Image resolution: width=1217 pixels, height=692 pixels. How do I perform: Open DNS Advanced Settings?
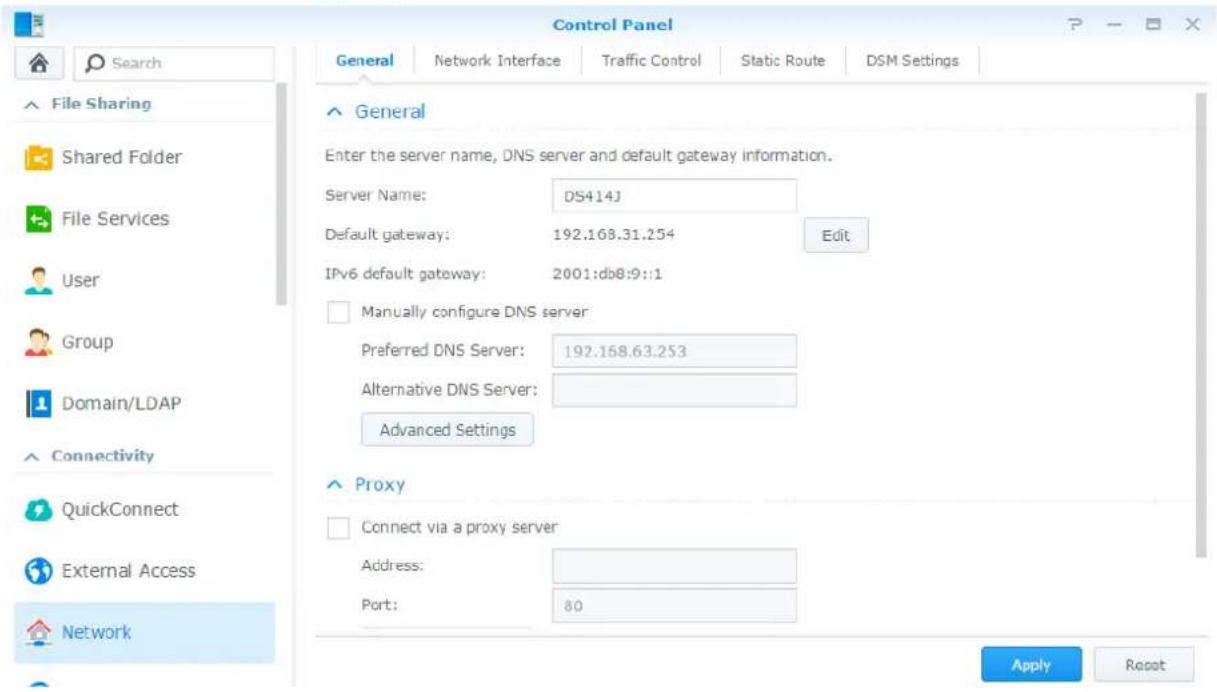[447, 430]
